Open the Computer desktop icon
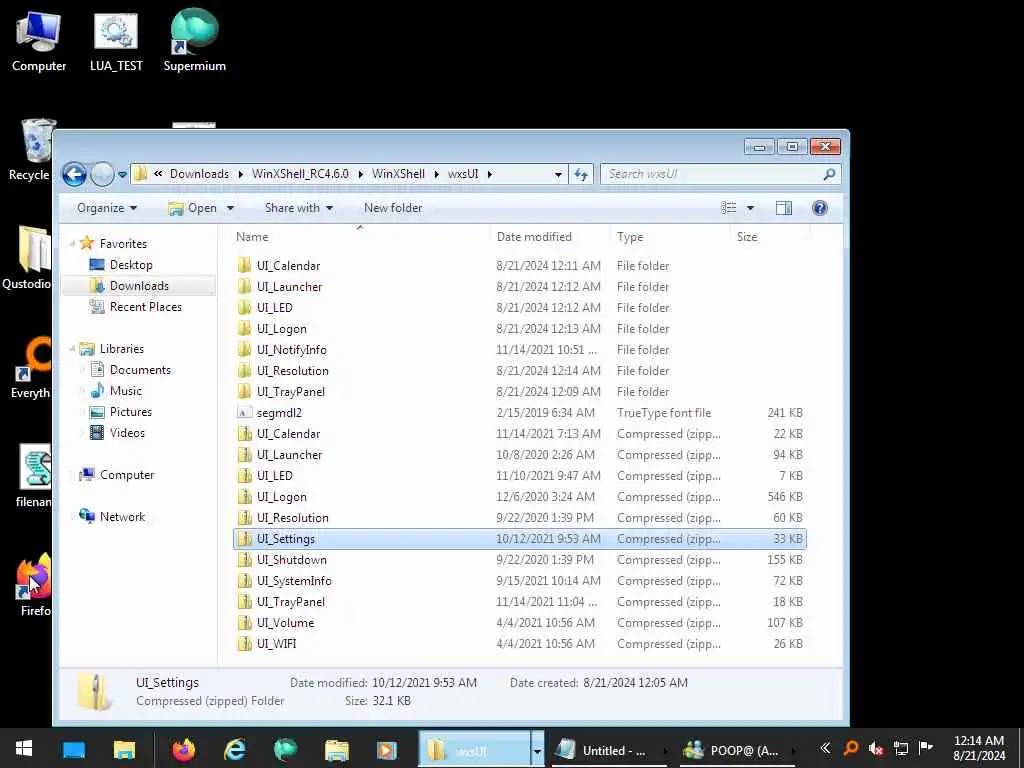Screen dimensions: 1024x768 click(x=39, y=41)
